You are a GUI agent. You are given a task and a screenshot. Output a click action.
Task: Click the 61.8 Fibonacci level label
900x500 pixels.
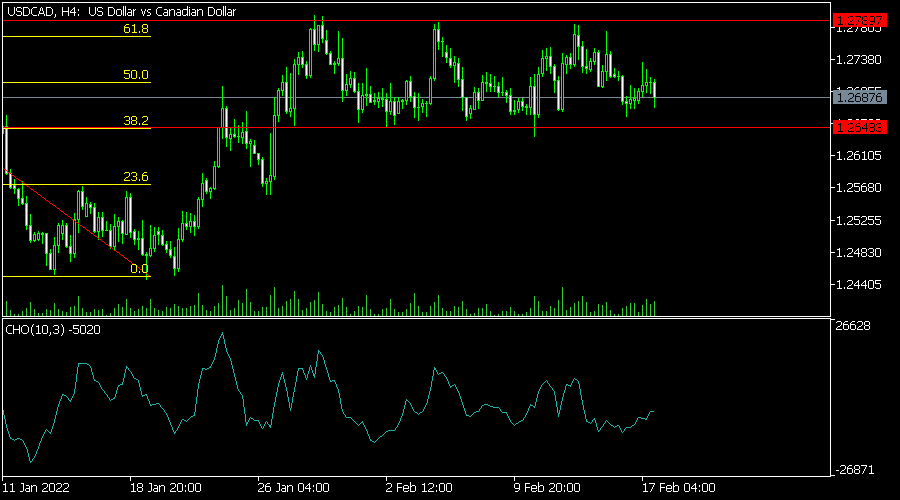tap(135, 29)
